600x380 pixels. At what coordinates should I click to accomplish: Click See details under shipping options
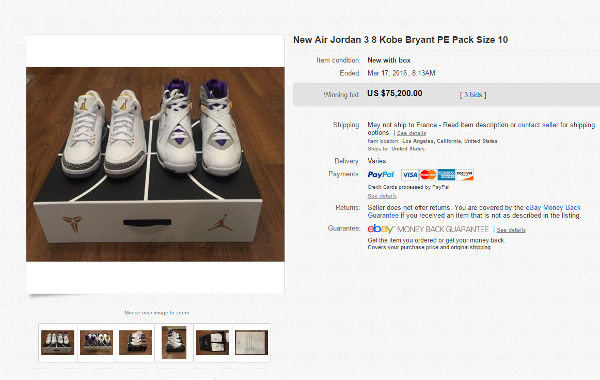(411, 133)
